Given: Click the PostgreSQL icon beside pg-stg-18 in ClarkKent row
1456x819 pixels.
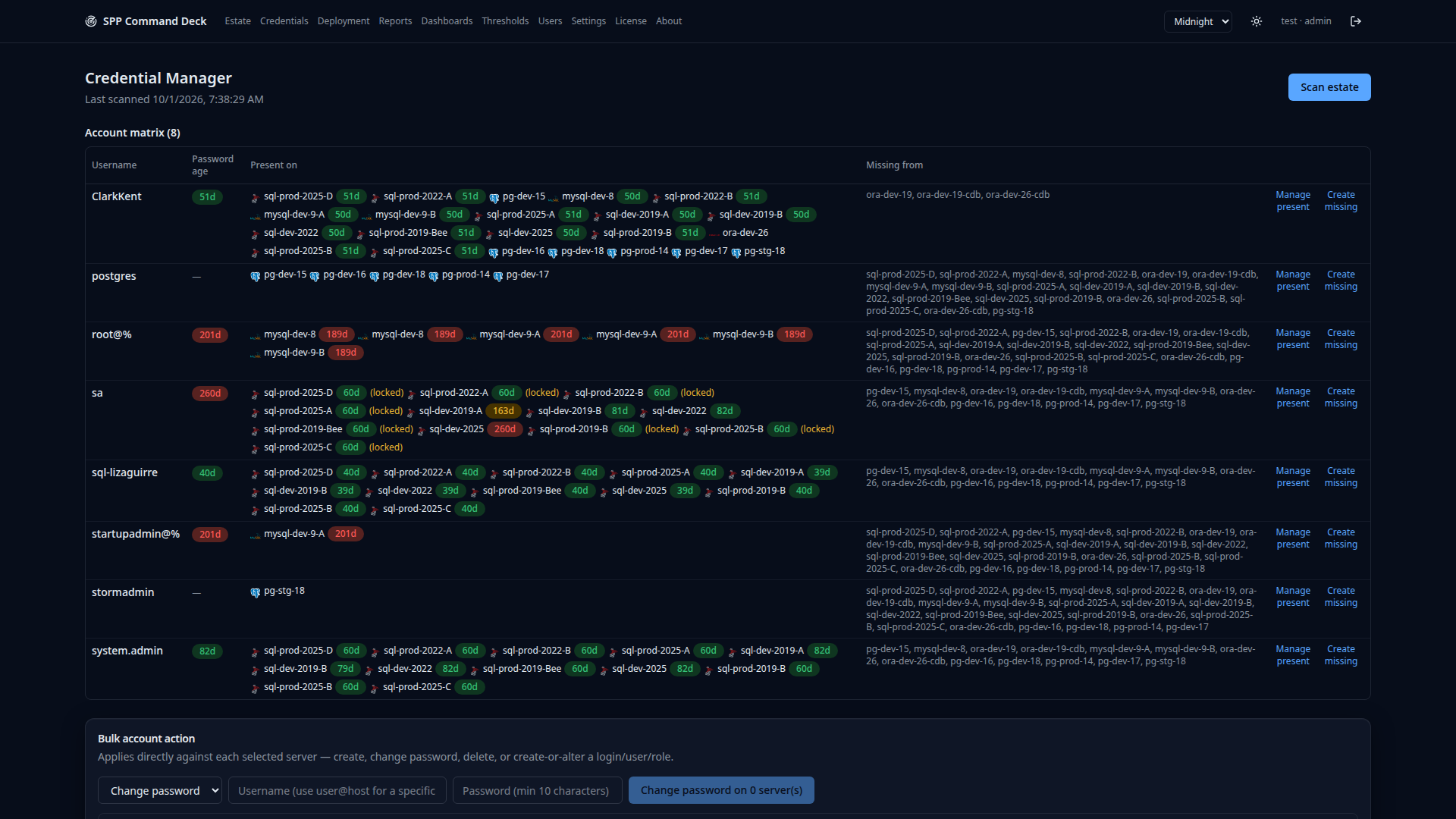Looking at the screenshot, I should [736, 252].
